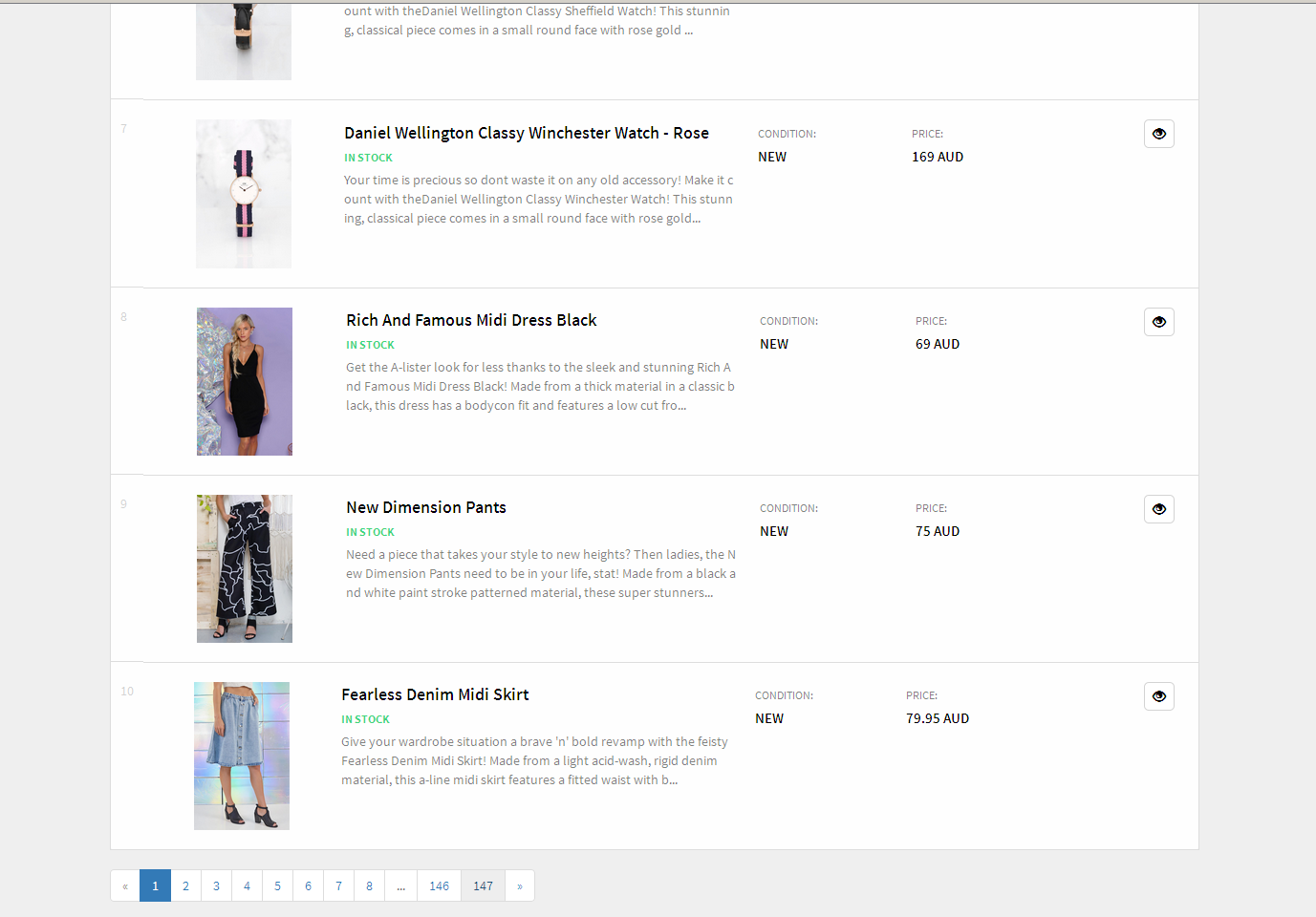
Task: Jump to last page 147
Action: pos(483,885)
